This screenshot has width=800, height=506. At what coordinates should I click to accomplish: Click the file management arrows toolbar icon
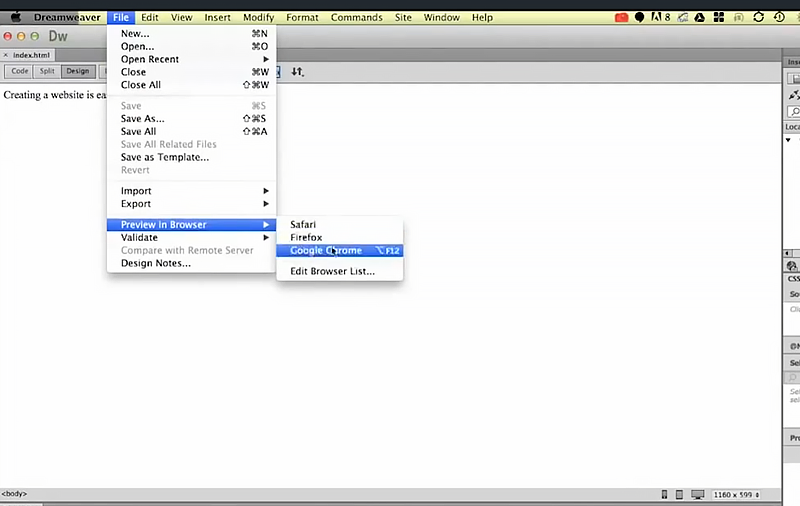[x=297, y=72]
